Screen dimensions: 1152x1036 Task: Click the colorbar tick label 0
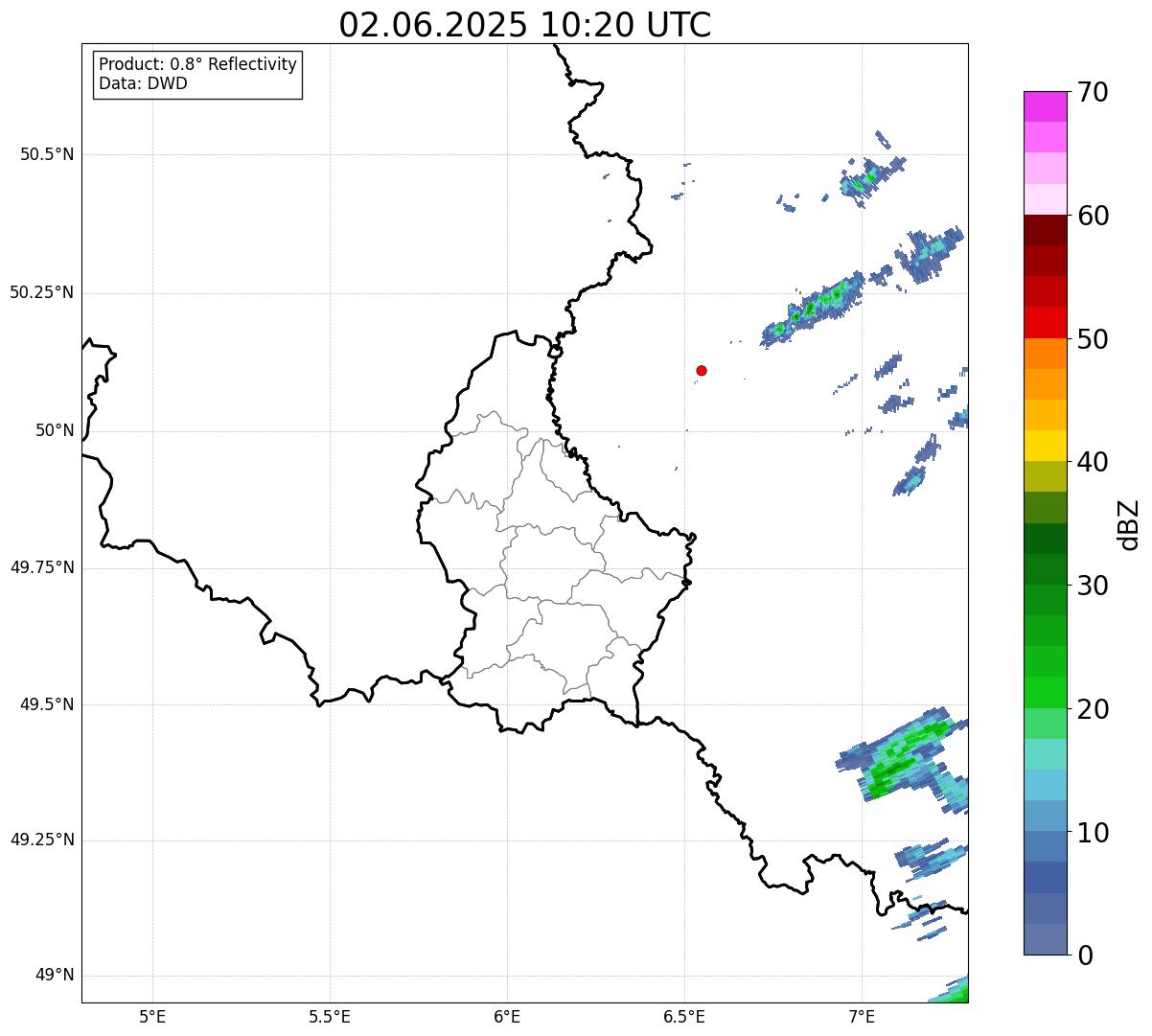click(1086, 955)
